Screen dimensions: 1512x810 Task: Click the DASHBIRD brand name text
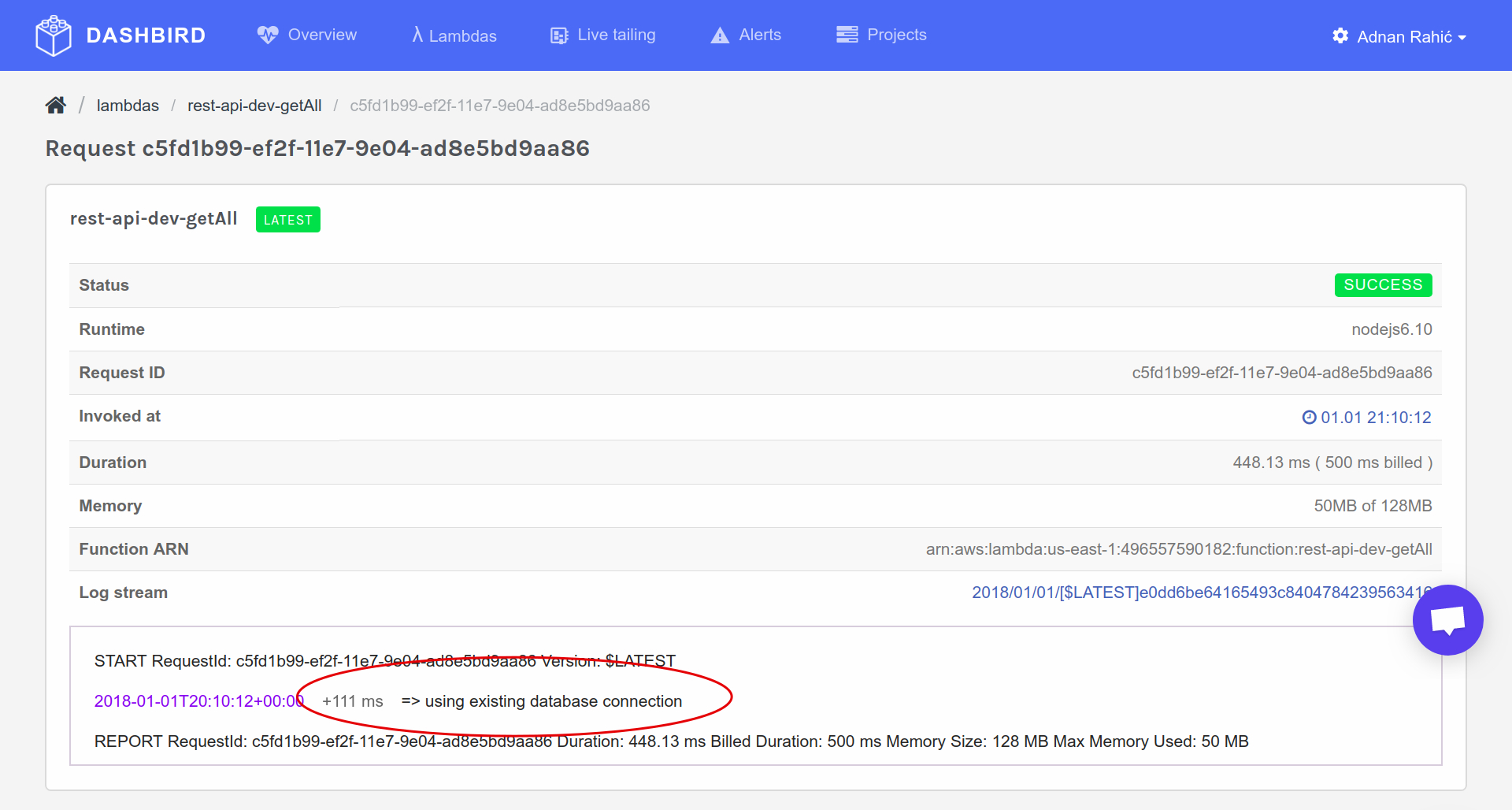click(146, 35)
